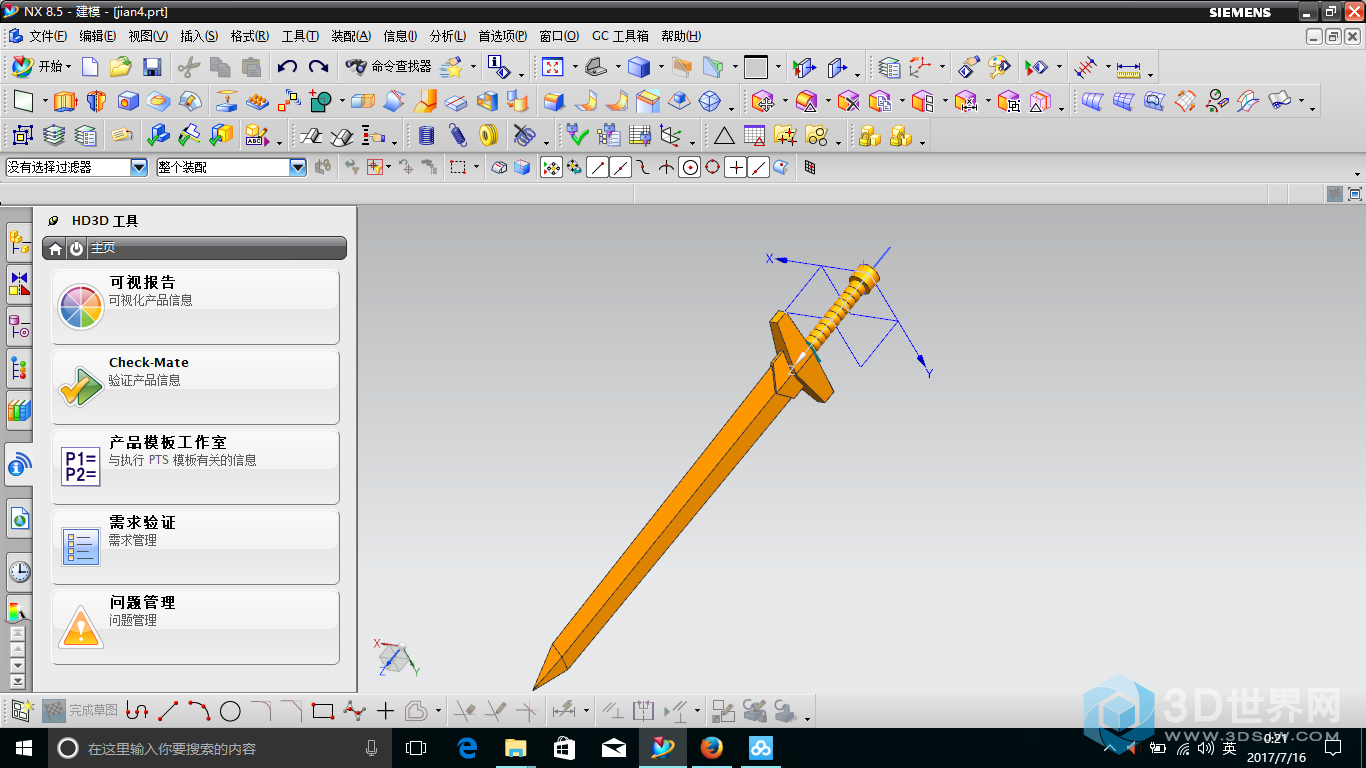1366x768 pixels.
Task: Open the Reuse Library books sidebar tab
Action: 19,409
